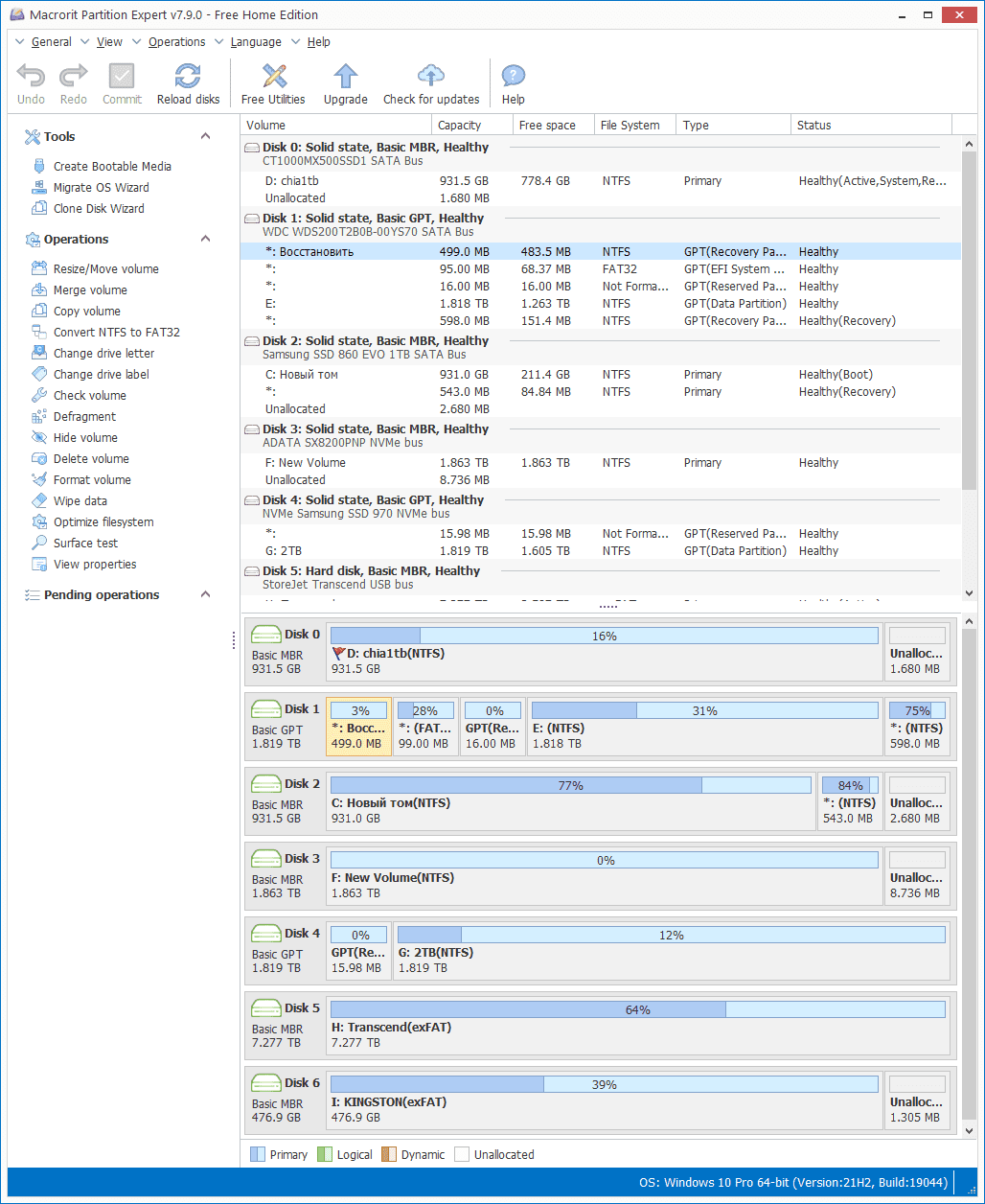
Task: Select I: KINGSTON partition in Disk 6 map
Action: click(605, 1100)
